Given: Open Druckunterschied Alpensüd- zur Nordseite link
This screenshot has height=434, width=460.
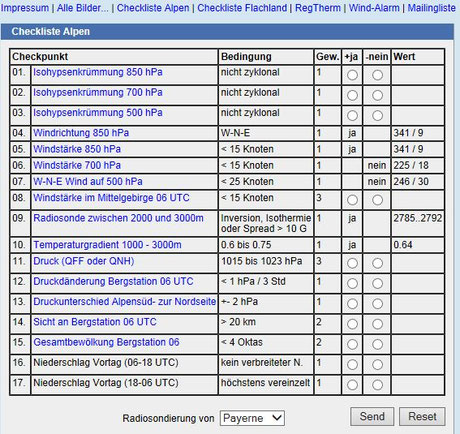Looking at the screenshot, I should (125, 301).
